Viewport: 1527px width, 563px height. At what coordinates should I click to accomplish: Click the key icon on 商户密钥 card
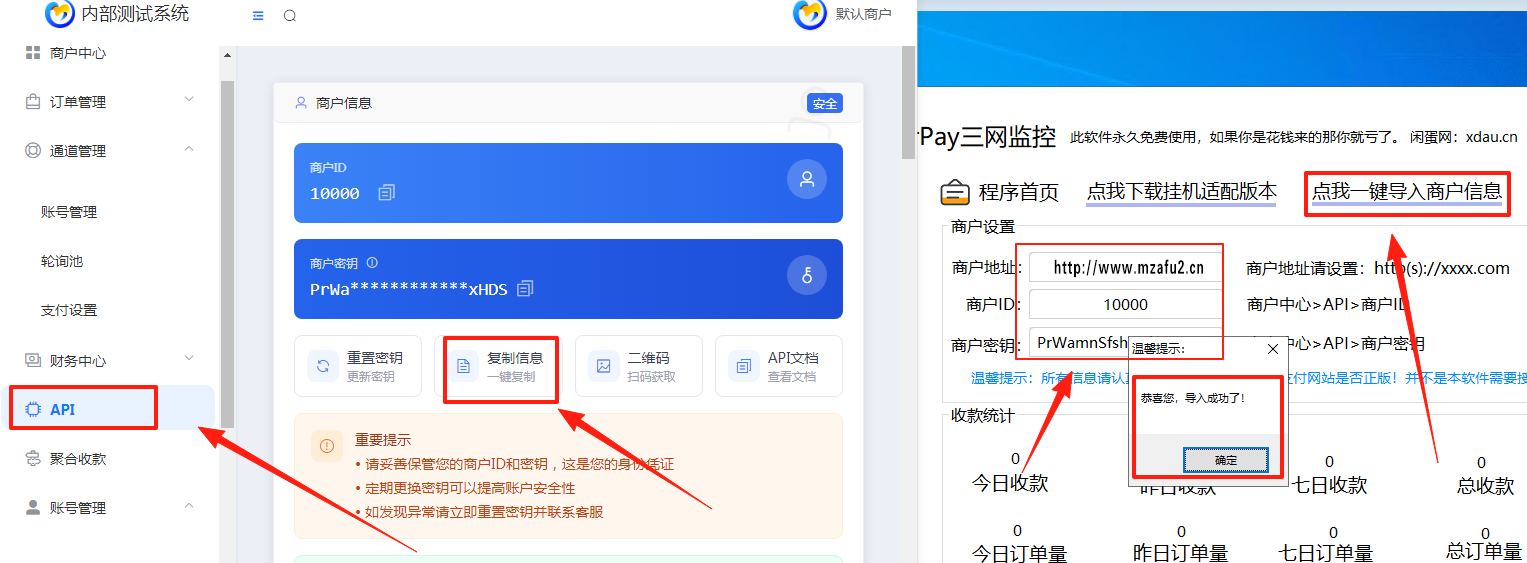(807, 275)
